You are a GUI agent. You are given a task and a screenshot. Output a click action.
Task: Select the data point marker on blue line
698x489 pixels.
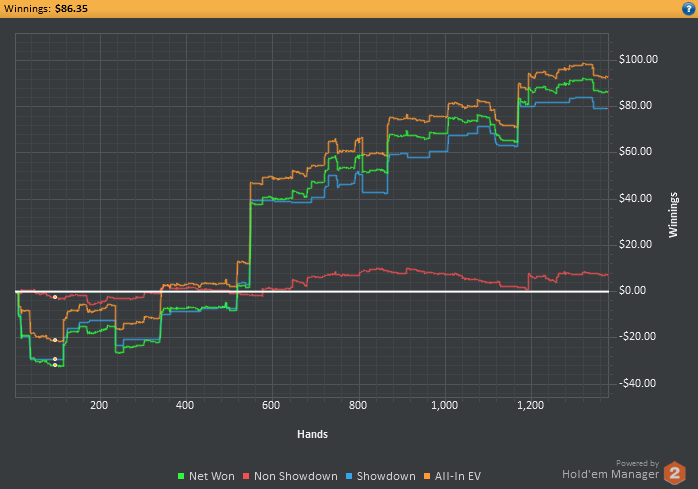click(x=55, y=359)
